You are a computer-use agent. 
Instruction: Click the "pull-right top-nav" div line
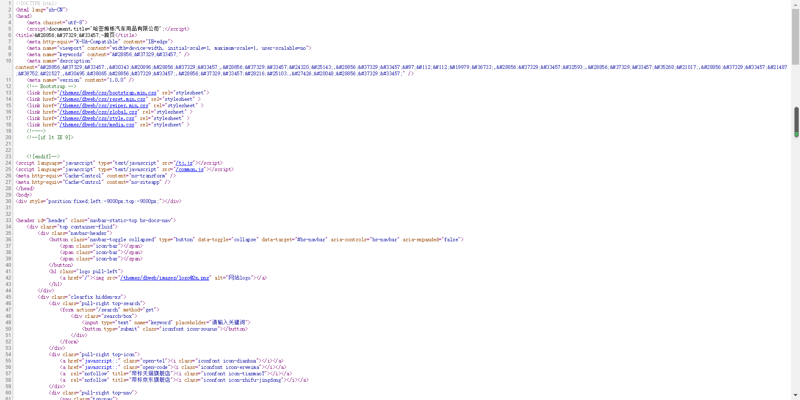point(93,393)
